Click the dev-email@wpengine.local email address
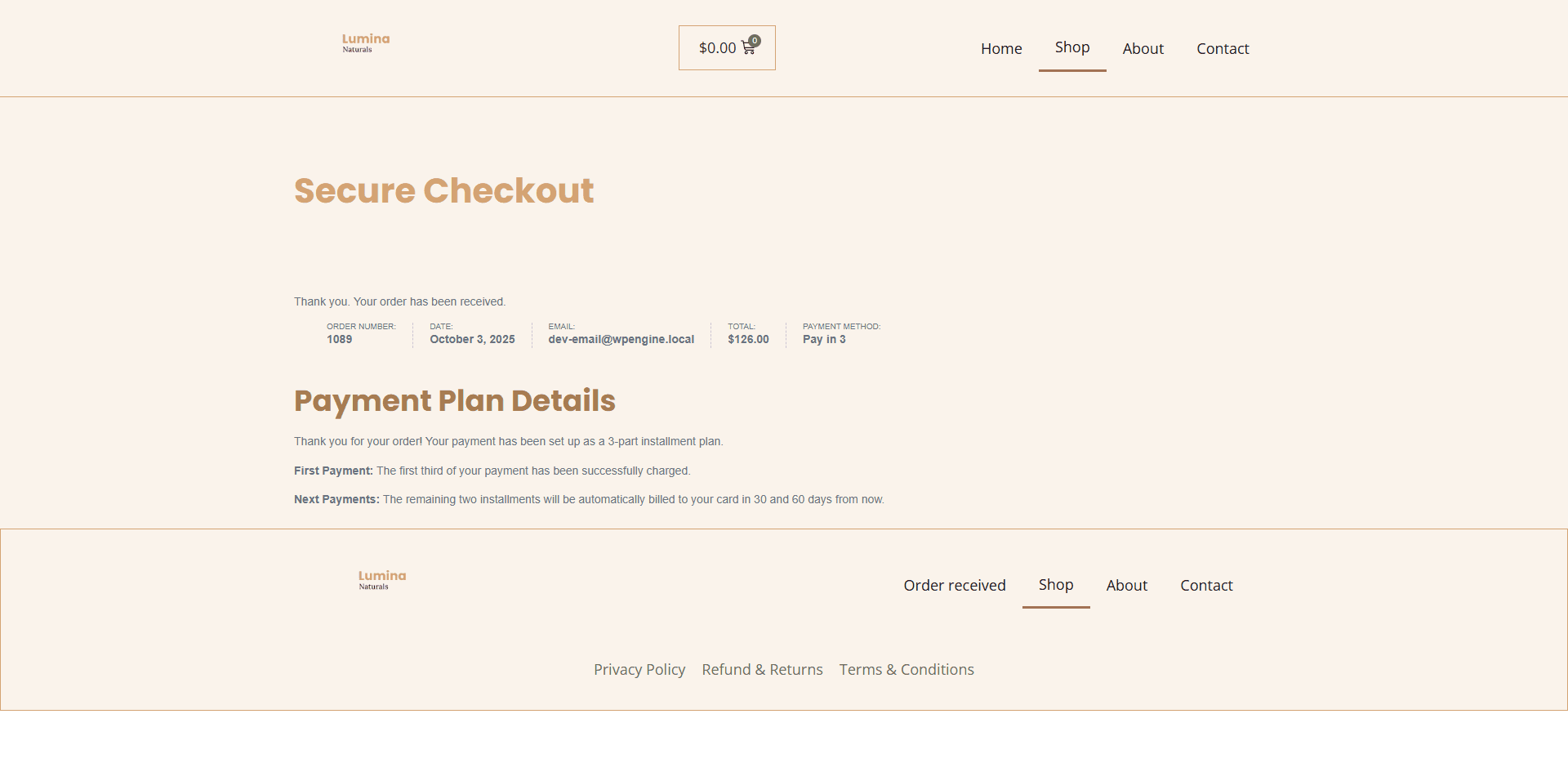Image resolution: width=1568 pixels, height=772 pixels. 621,340
